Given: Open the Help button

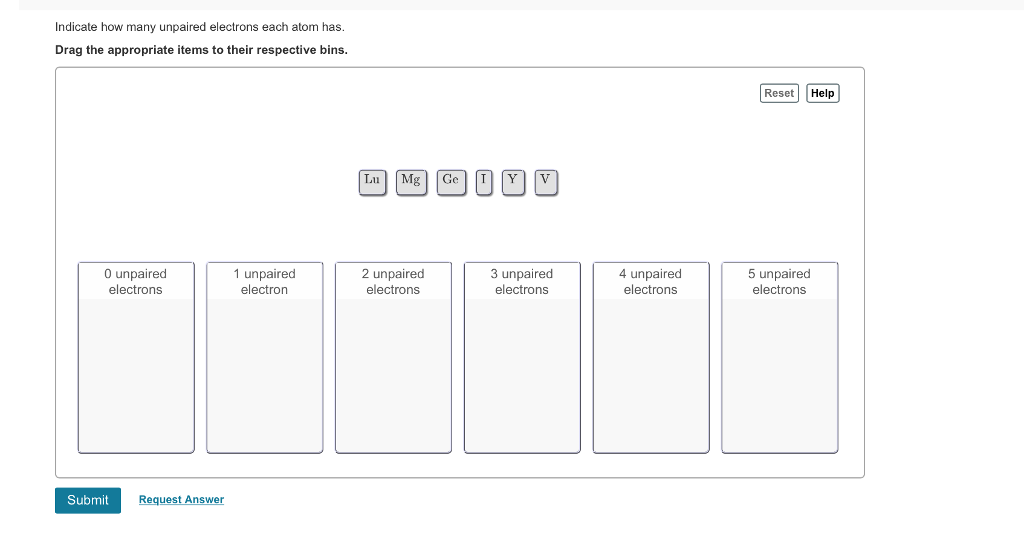Looking at the screenshot, I should (823, 93).
